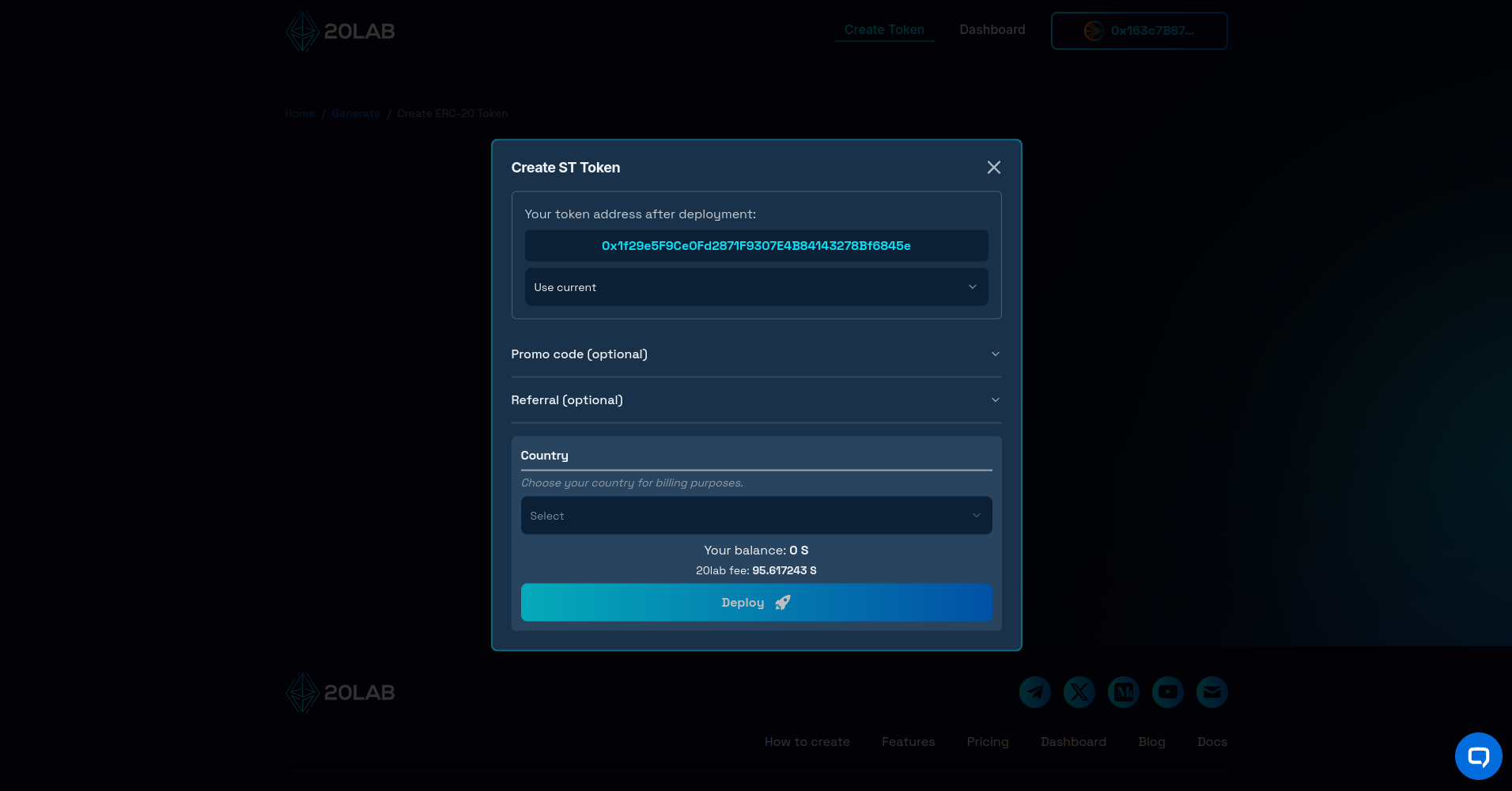Open the email contact icon
The height and width of the screenshot is (791, 1512).
click(x=1212, y=692)
